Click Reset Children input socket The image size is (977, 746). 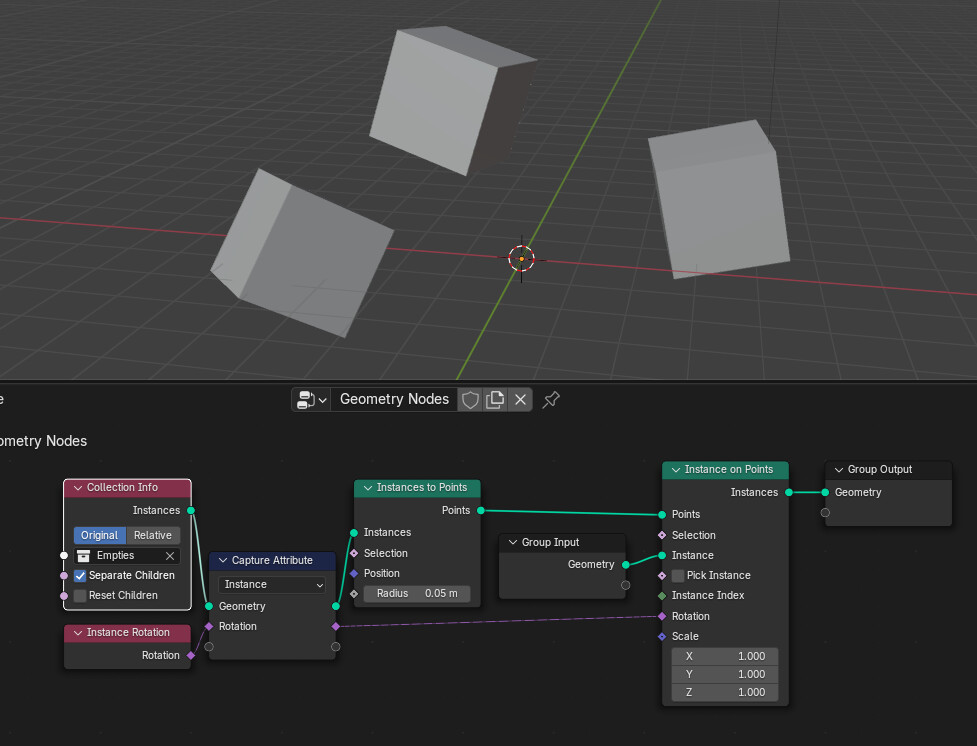[x=64, y=596]
